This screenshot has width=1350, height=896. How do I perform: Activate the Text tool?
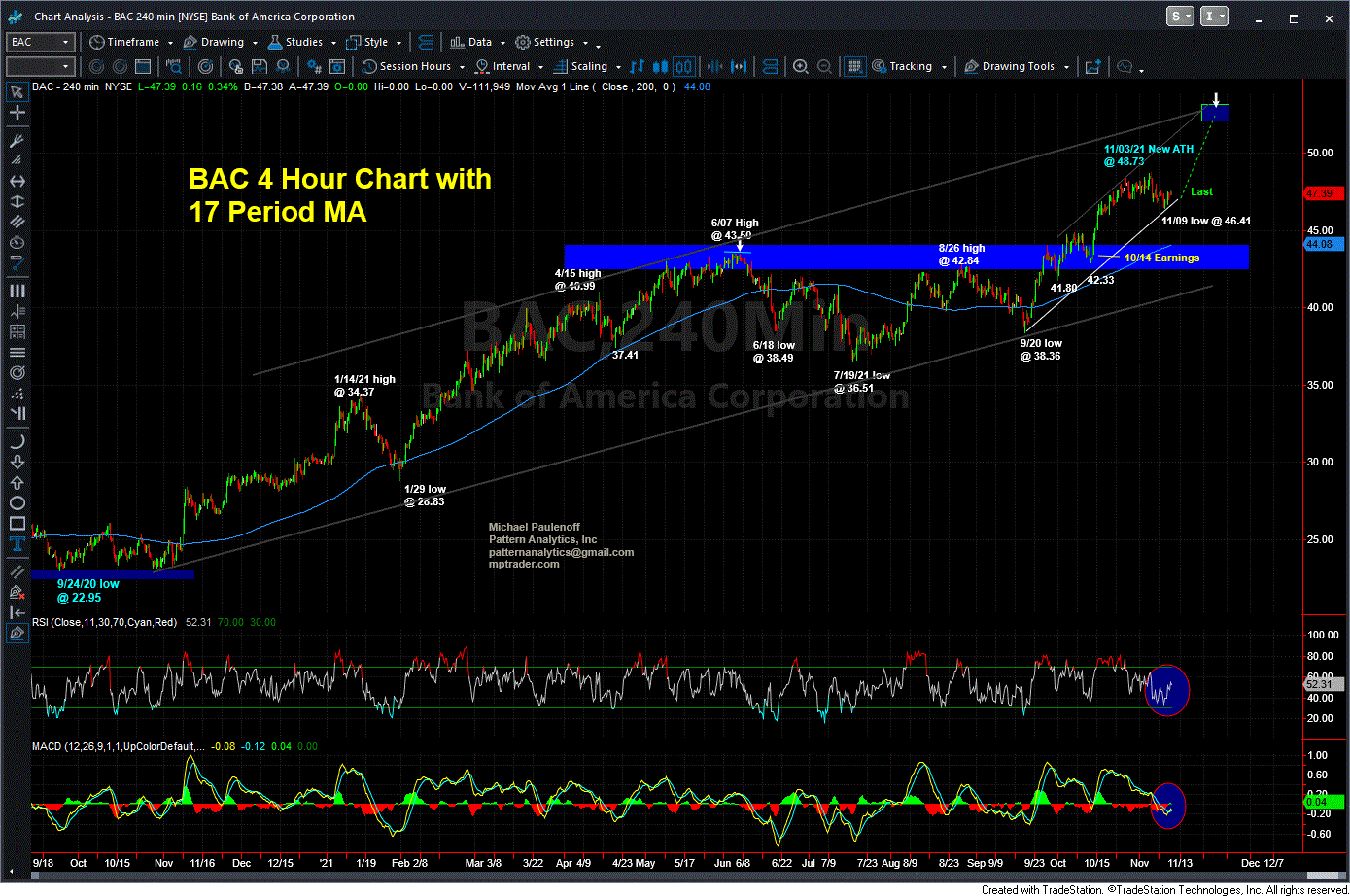point(17,543)
